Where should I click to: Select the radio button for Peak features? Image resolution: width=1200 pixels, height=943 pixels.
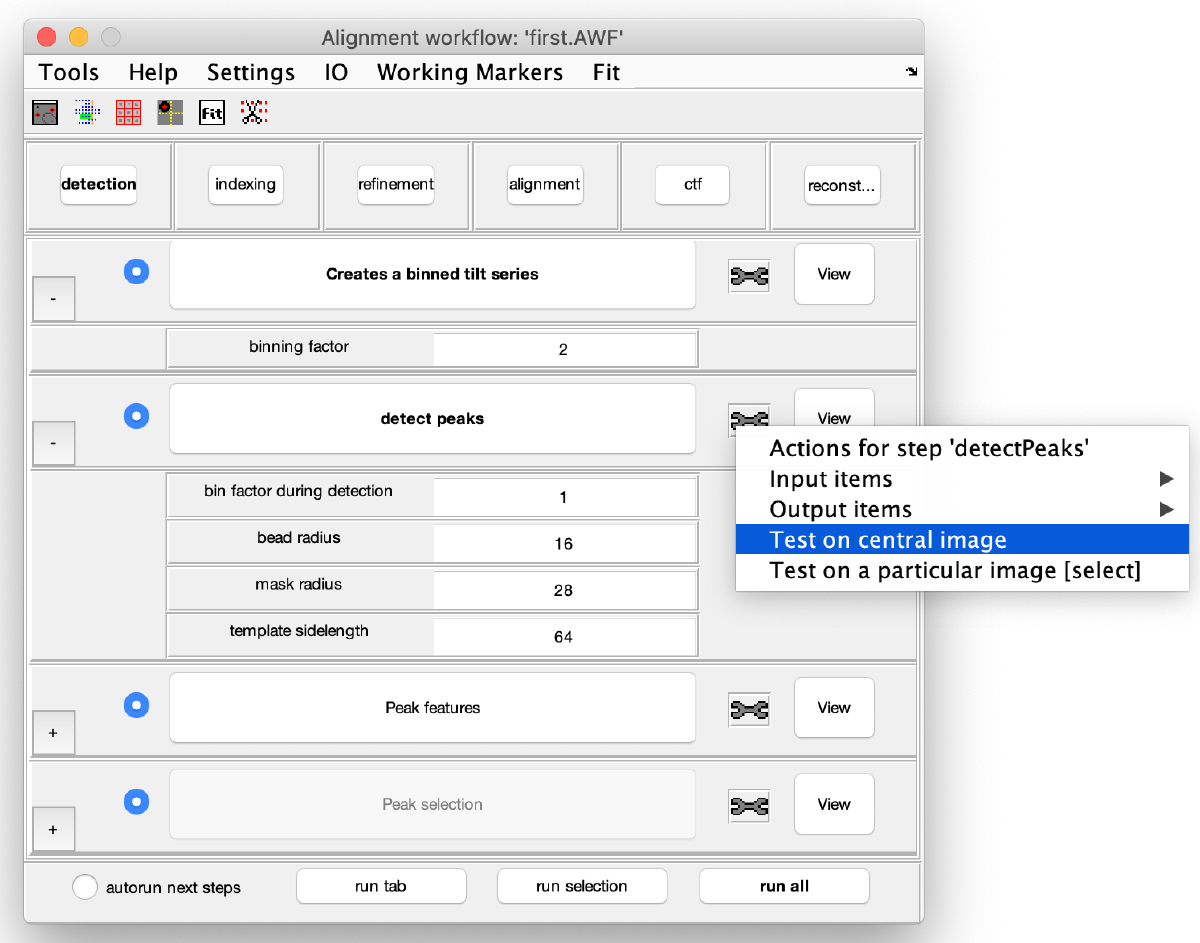[x=136, y=705]
